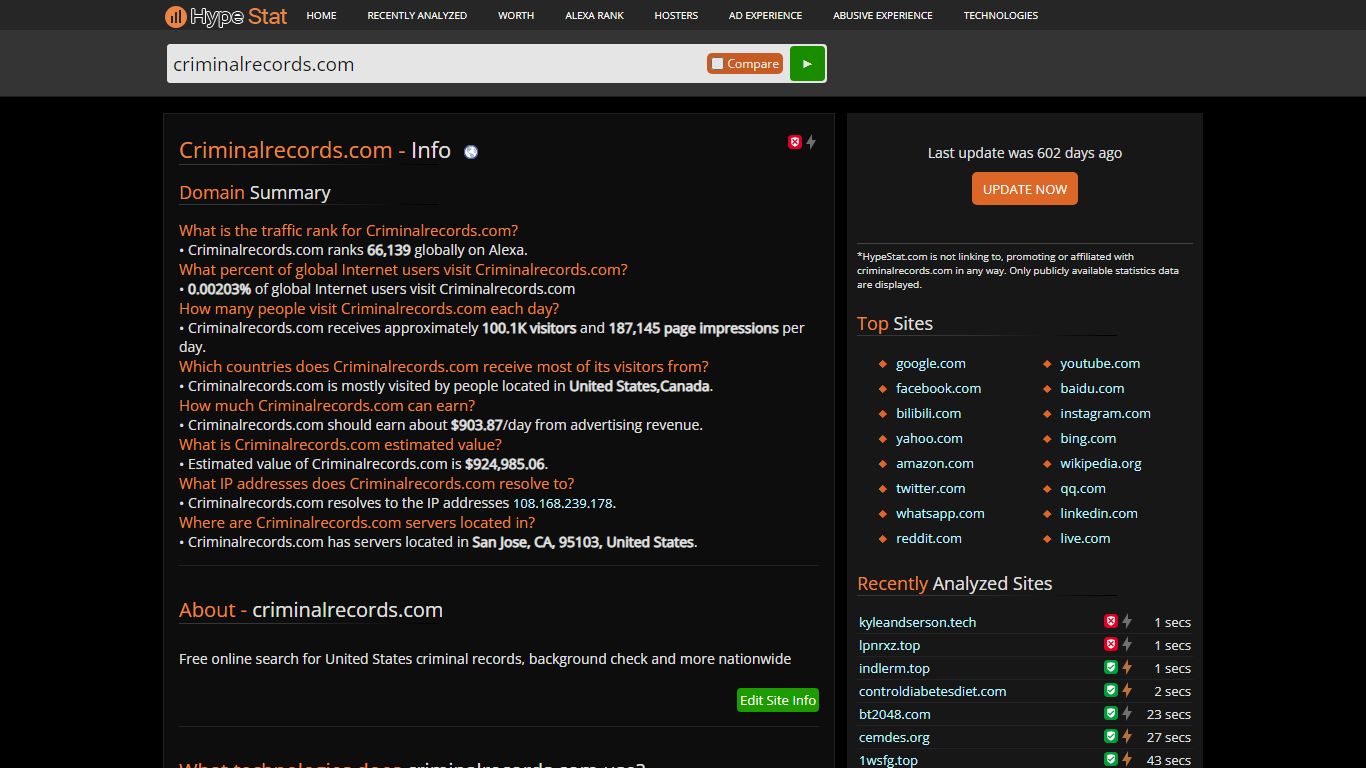Click the green shield icon for bt2048.com
Viewport: 1366px width, 768px height.
click(1110, 713)
